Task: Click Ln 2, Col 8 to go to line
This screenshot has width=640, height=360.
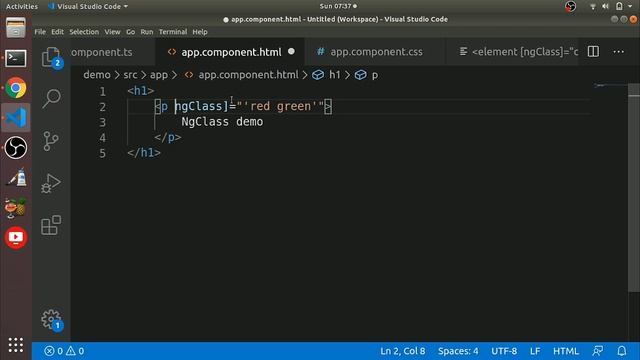Action: coord(402,351)
